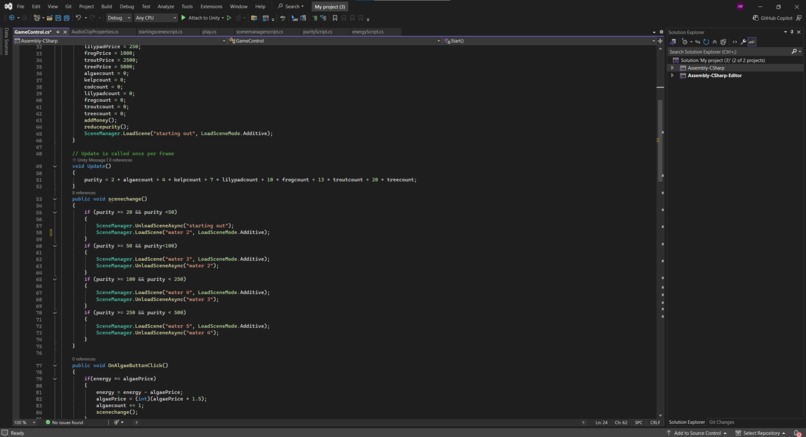The image size is (806, 437).
Task: Open the Data Sources side tab
Action: click(6, 41)
